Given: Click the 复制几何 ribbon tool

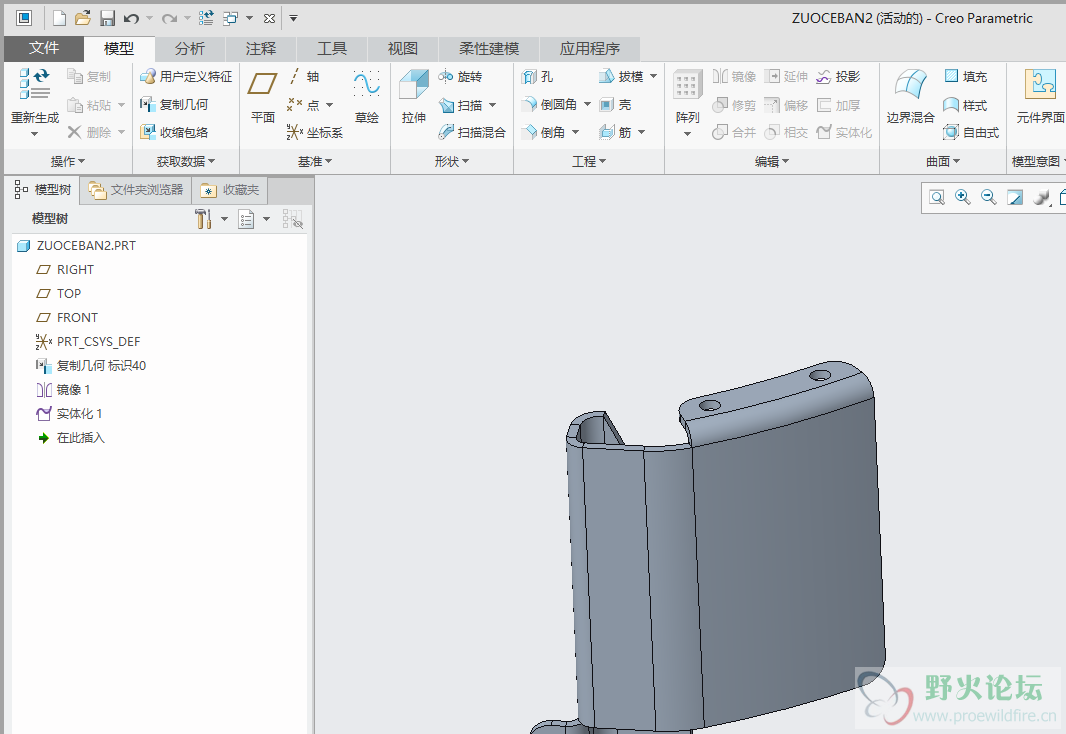Looking at the screenshot, I should pyautogui.click(x=174, y=104).
